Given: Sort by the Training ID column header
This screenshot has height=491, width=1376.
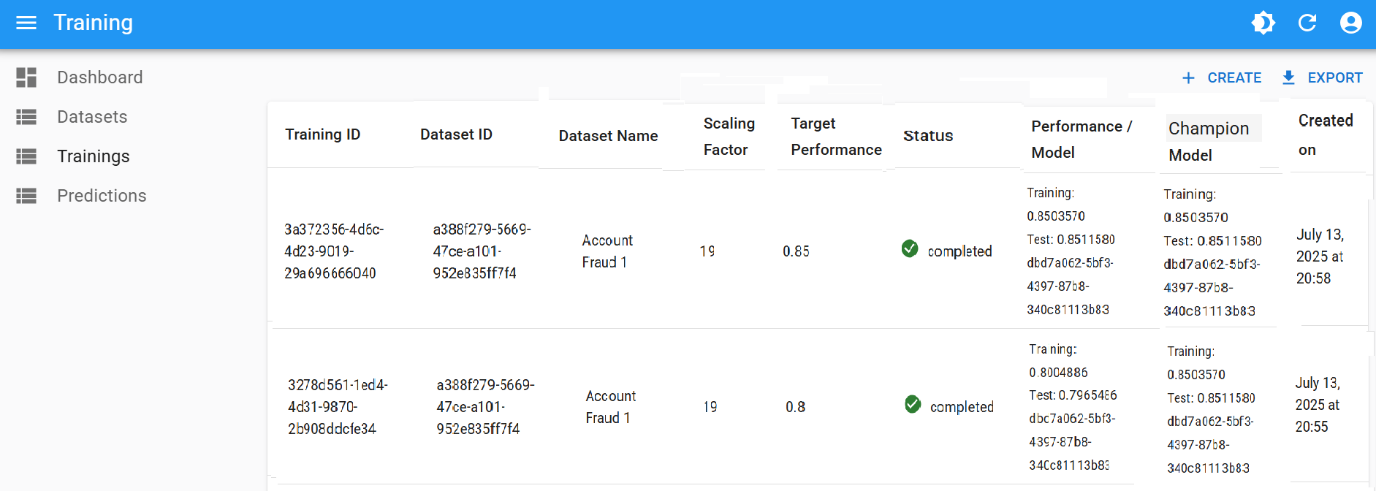Looking at the screenshot, I should (x=322, y=135).
